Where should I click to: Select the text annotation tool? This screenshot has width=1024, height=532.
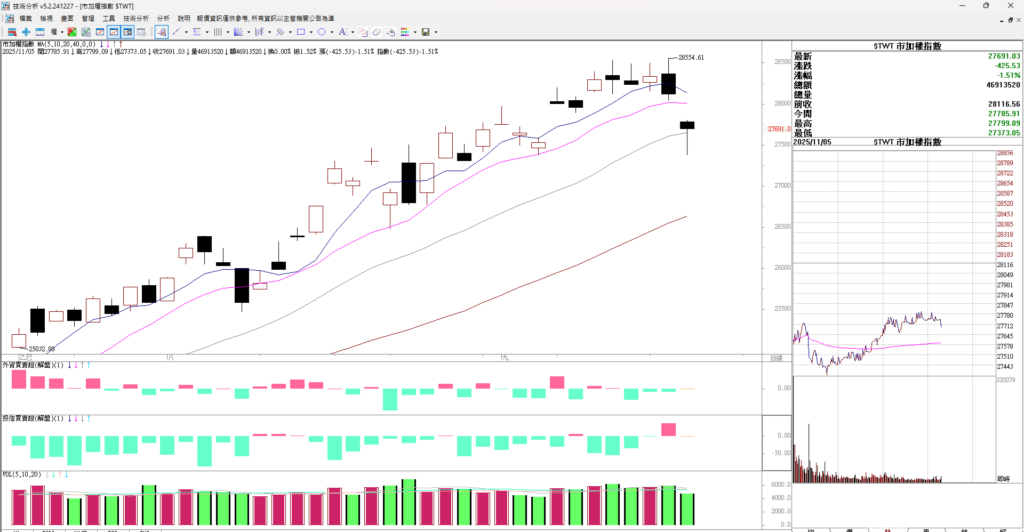pyautogui.click(x=342, y=32)
